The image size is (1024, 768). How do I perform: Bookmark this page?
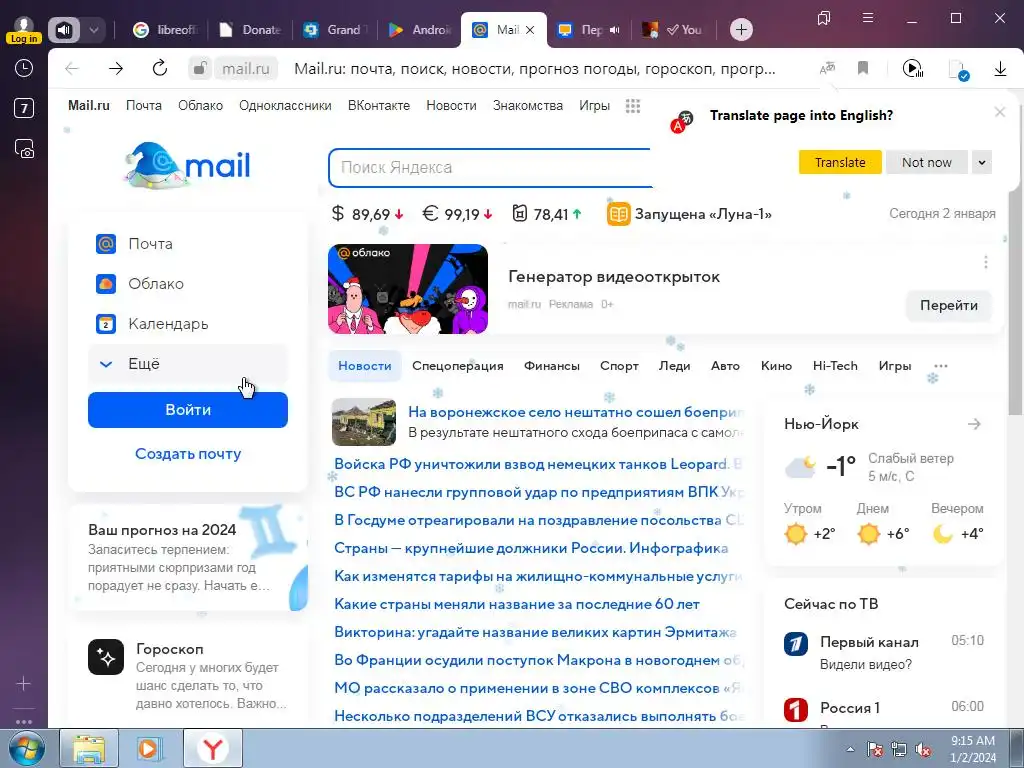863,68
